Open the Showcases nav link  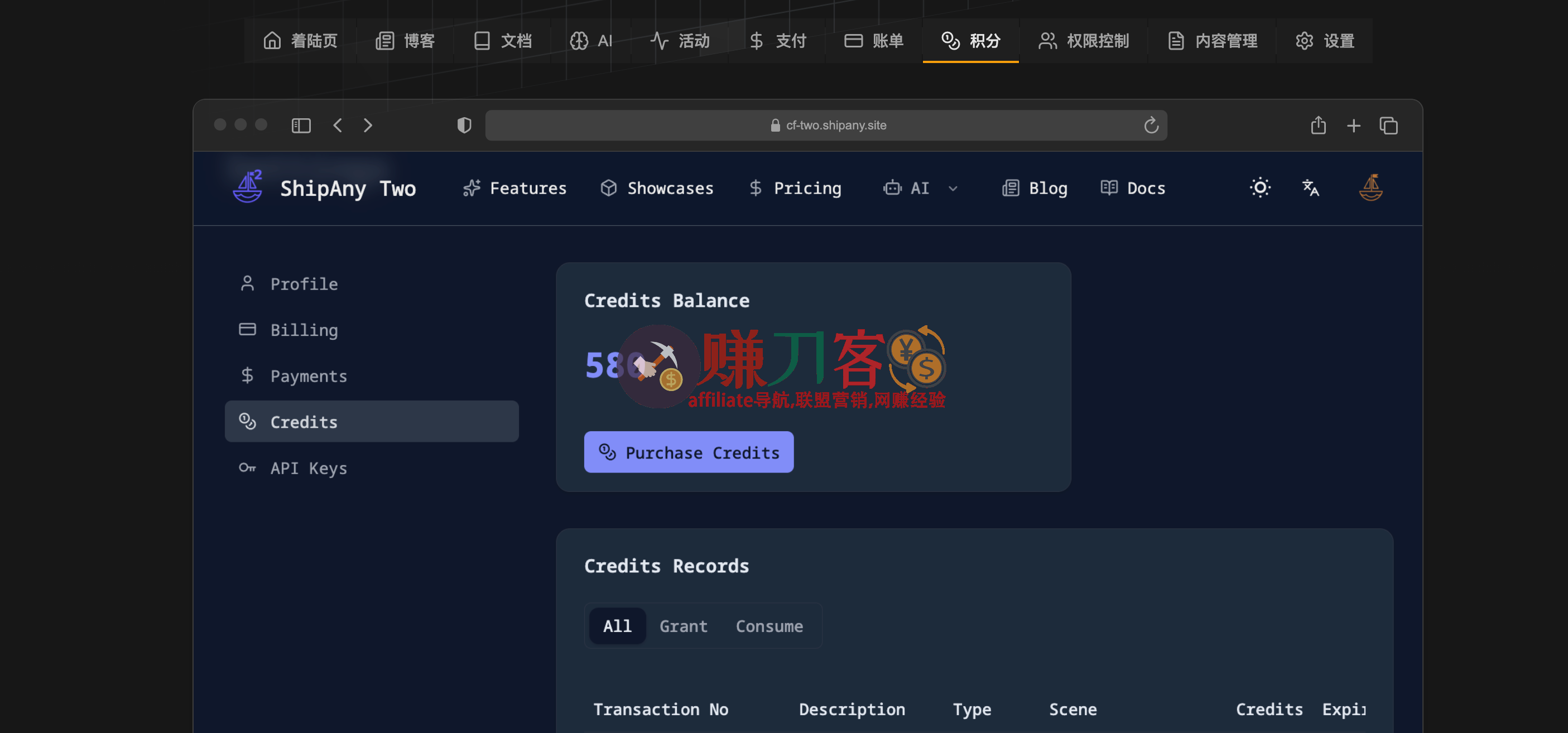[657, 189]
